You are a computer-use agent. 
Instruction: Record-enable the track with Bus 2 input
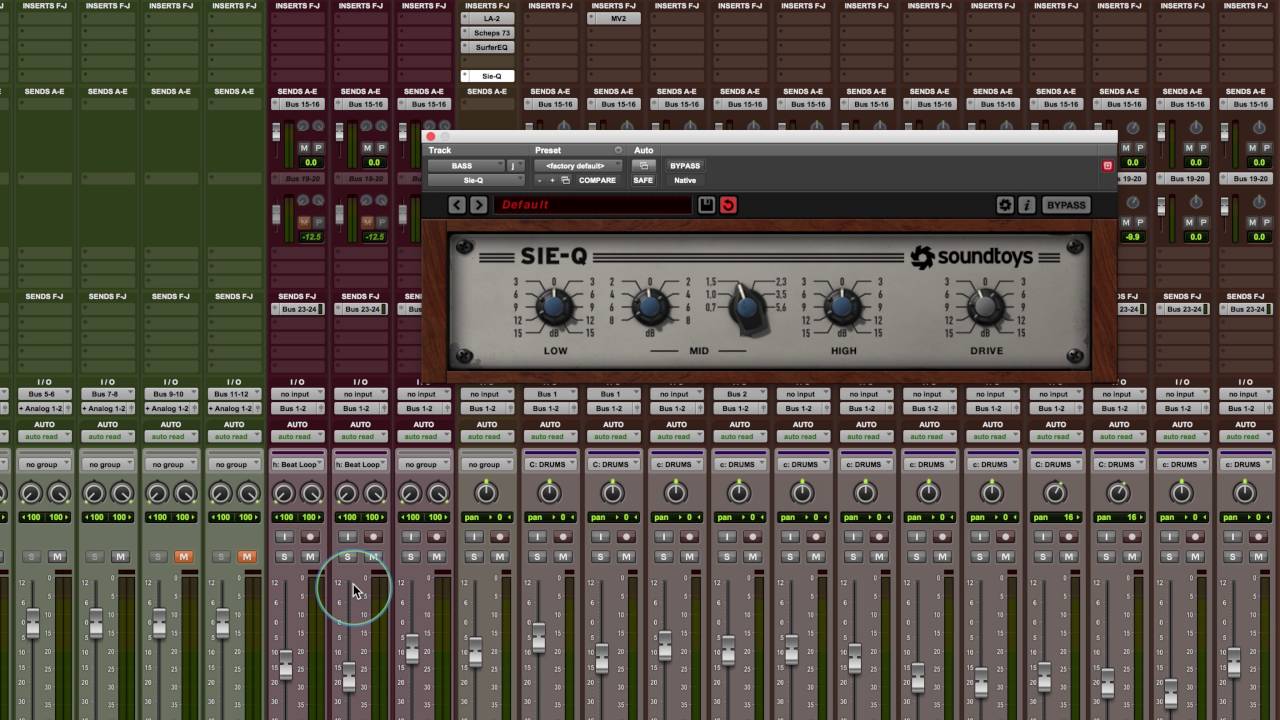click(752, 537)
